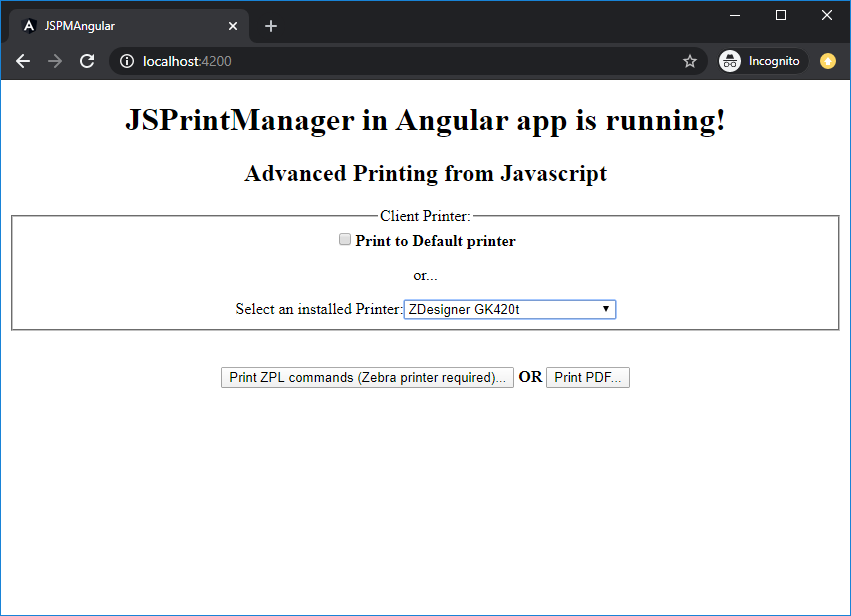Click the 'Print to Default printer' label

click(x=435, y=241)
